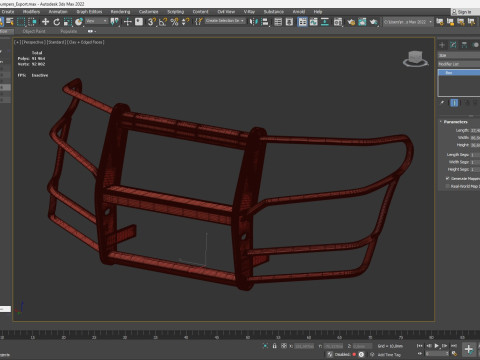This screenshot has width=480, height=360.
Task: Click the Select and Place tool
Action: click(79, 22)
